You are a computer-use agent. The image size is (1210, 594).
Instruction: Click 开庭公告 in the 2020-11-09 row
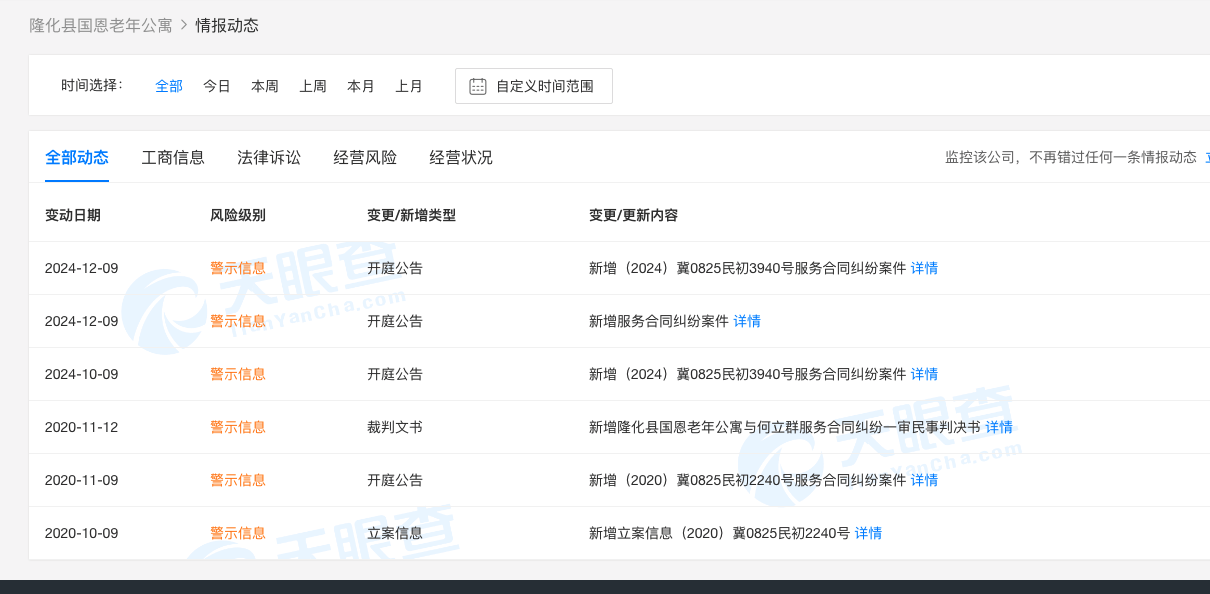395,480
